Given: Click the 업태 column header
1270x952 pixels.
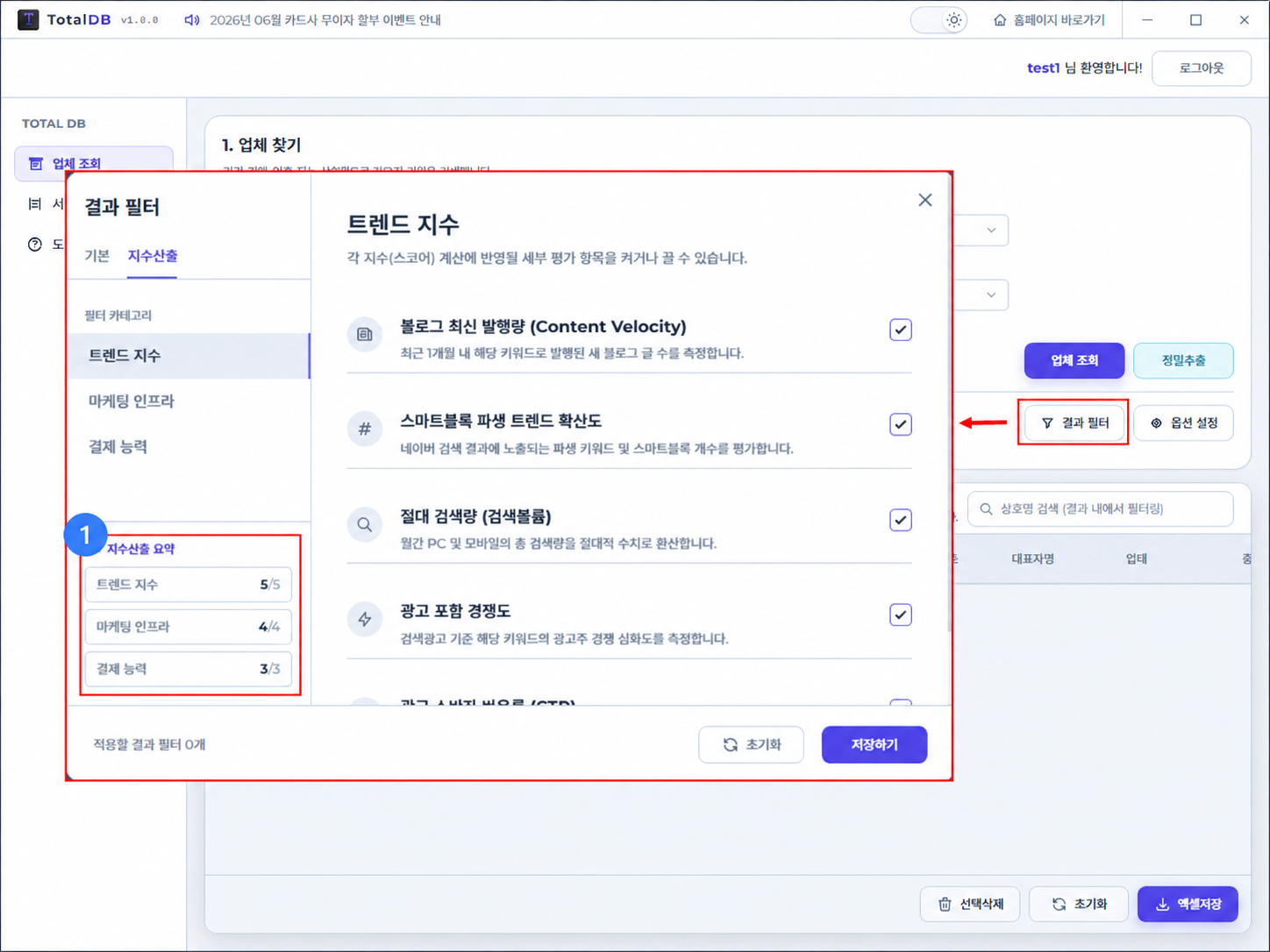Looking at the screenshot, I should coord(1136,558).
